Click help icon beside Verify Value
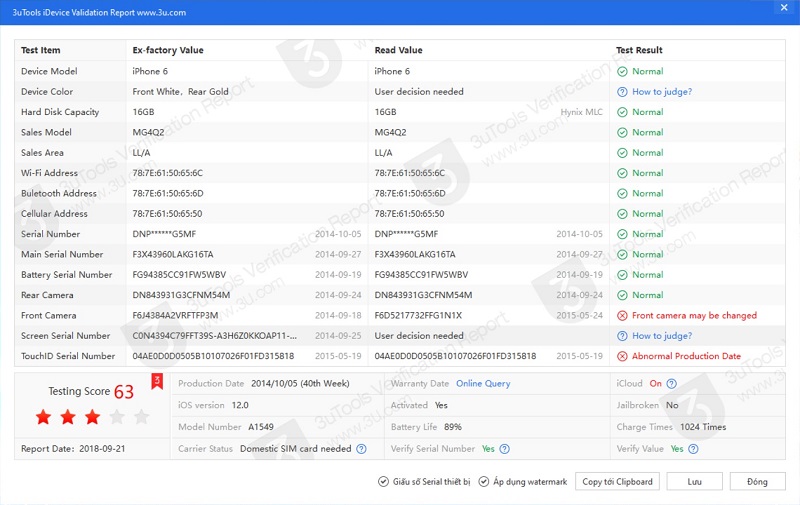 tap(693, 449)
